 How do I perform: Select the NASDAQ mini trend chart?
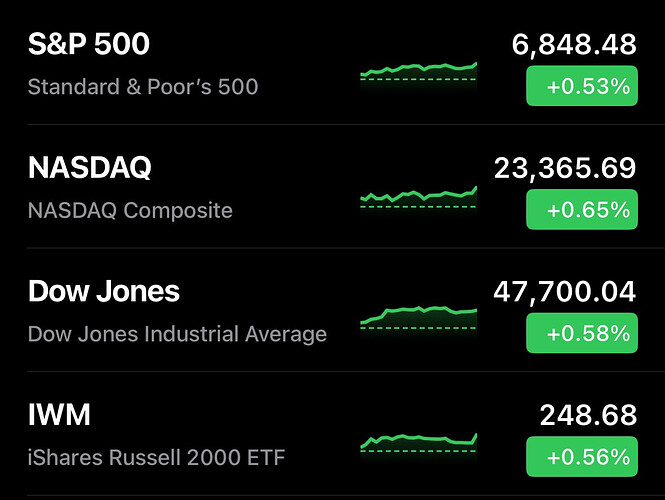(418, 195)
